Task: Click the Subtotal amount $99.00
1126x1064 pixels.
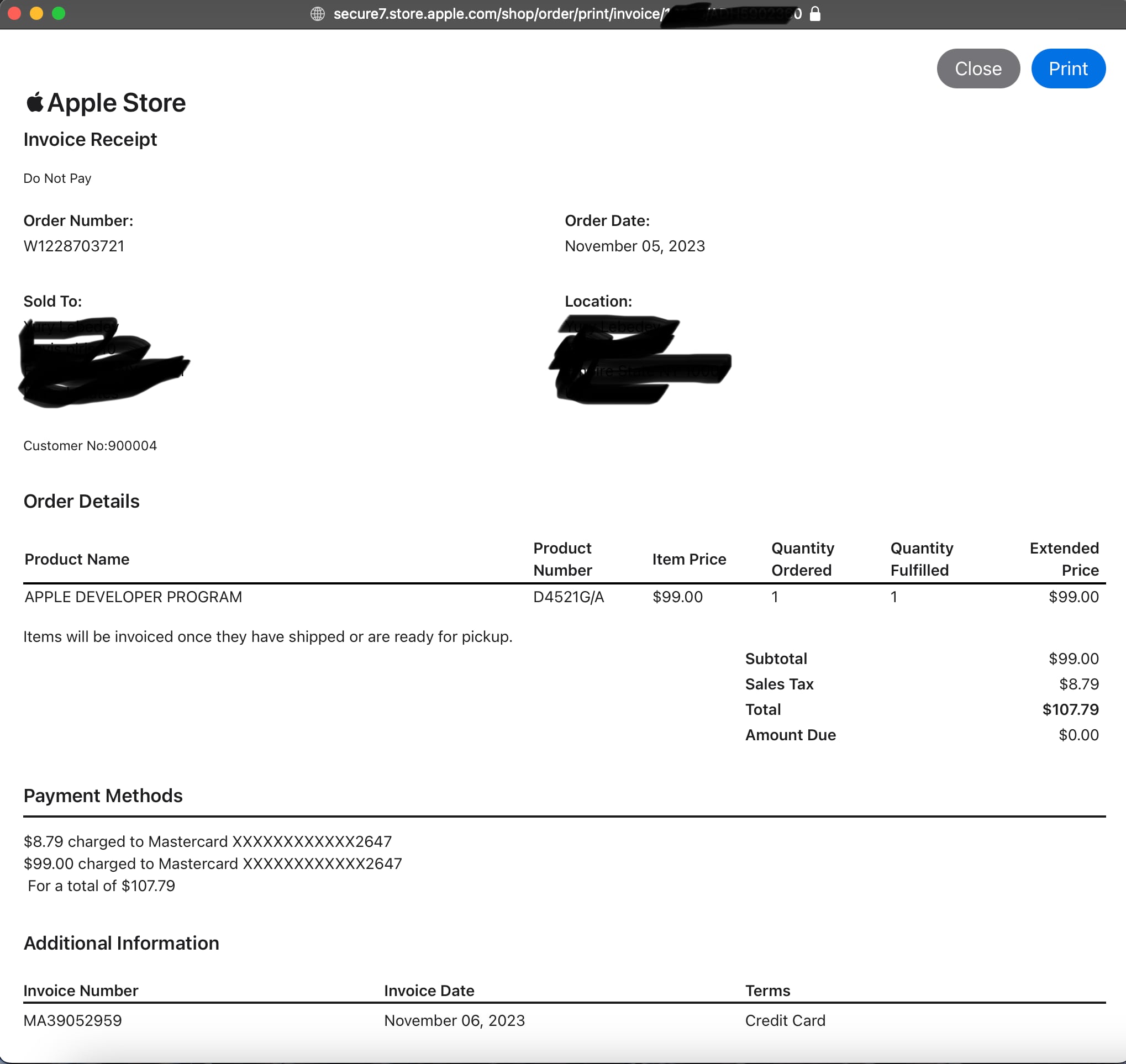Action: click(1074, 659)
